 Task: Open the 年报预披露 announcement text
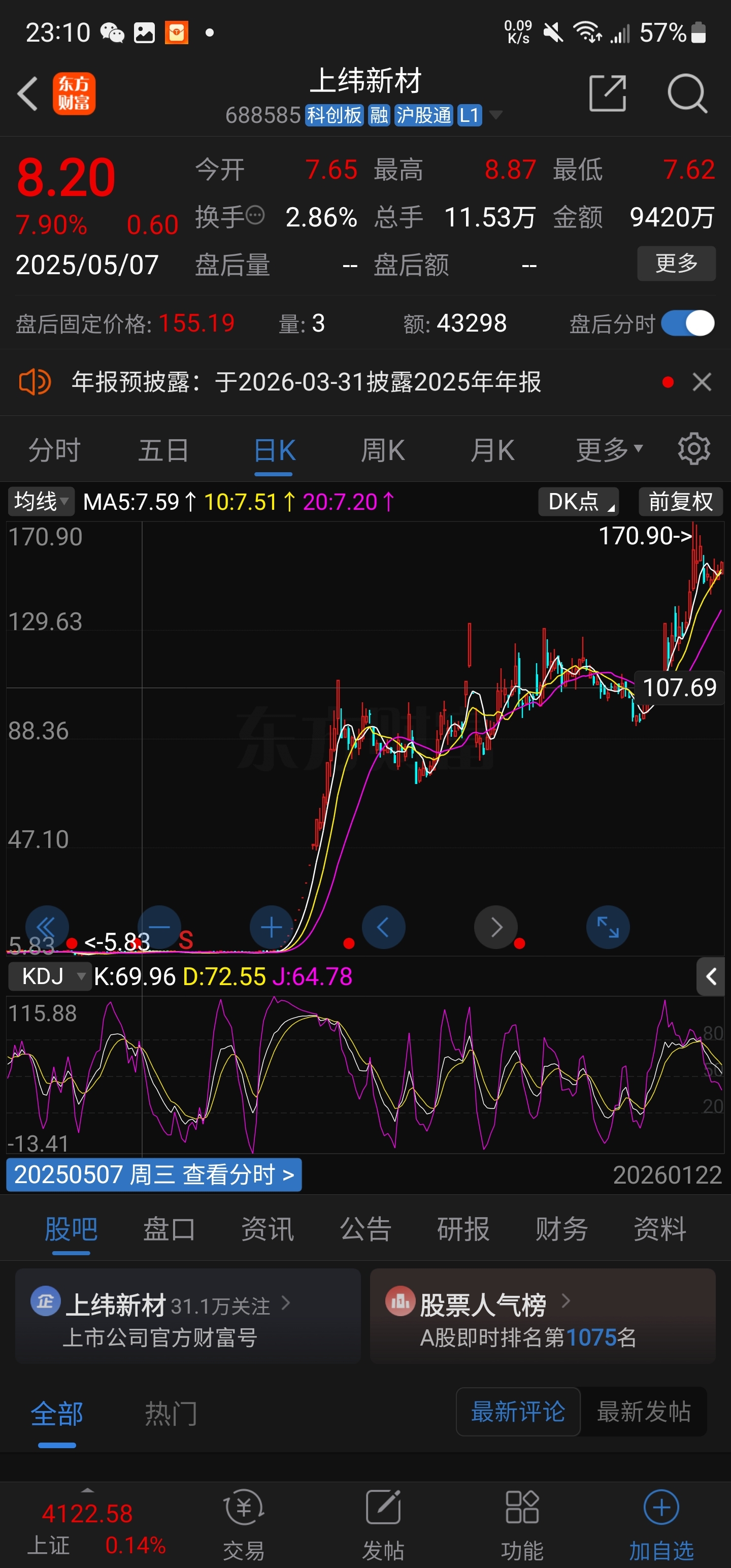[x=306, y=382]
